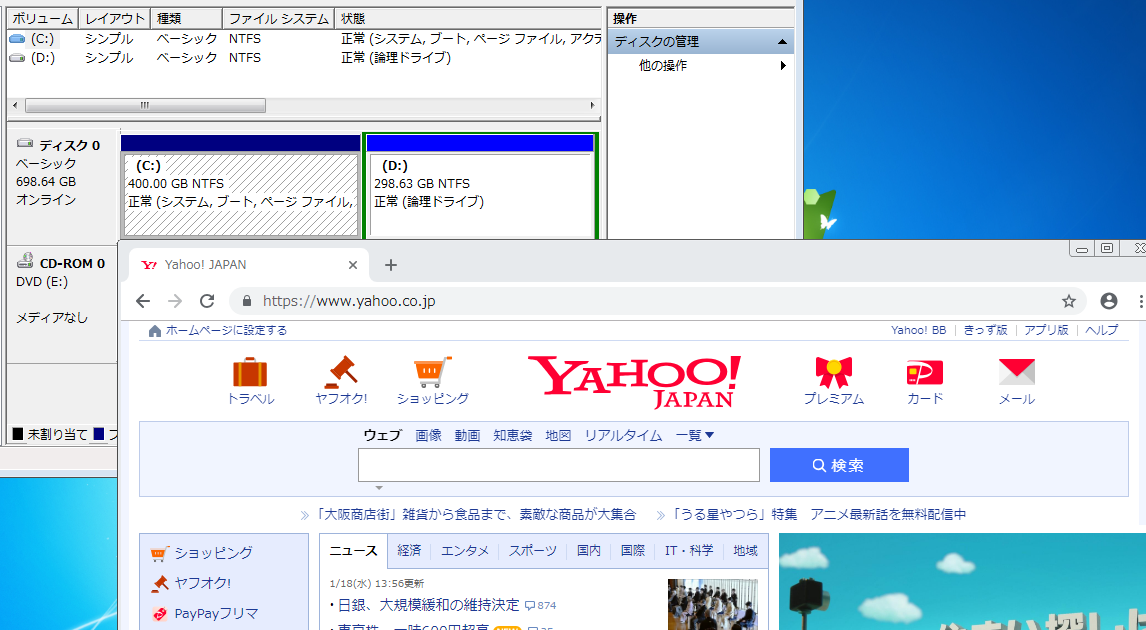Click the ボリューム column header

click(42, 19)
